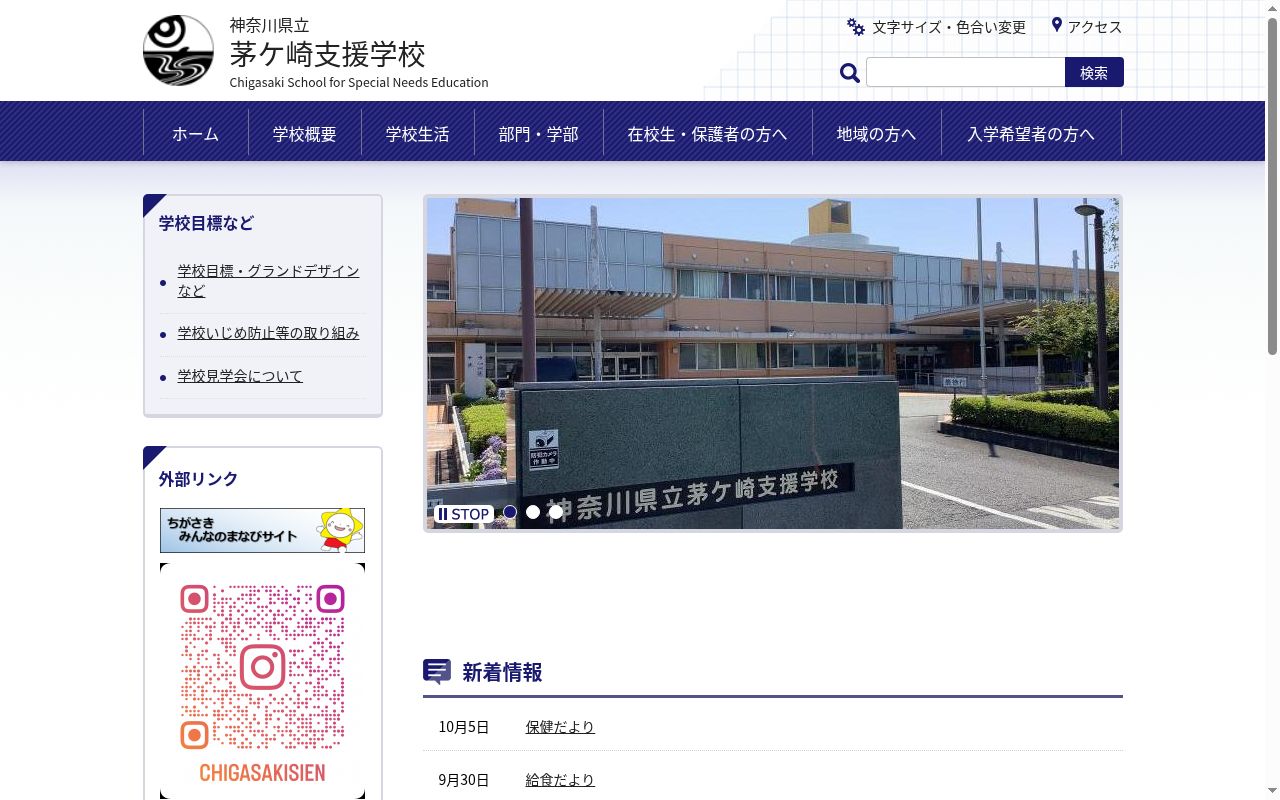The image size is (1280, 800).
Task: Click the 茅ケ崎支援学校 site title
Action: point(328,53)
